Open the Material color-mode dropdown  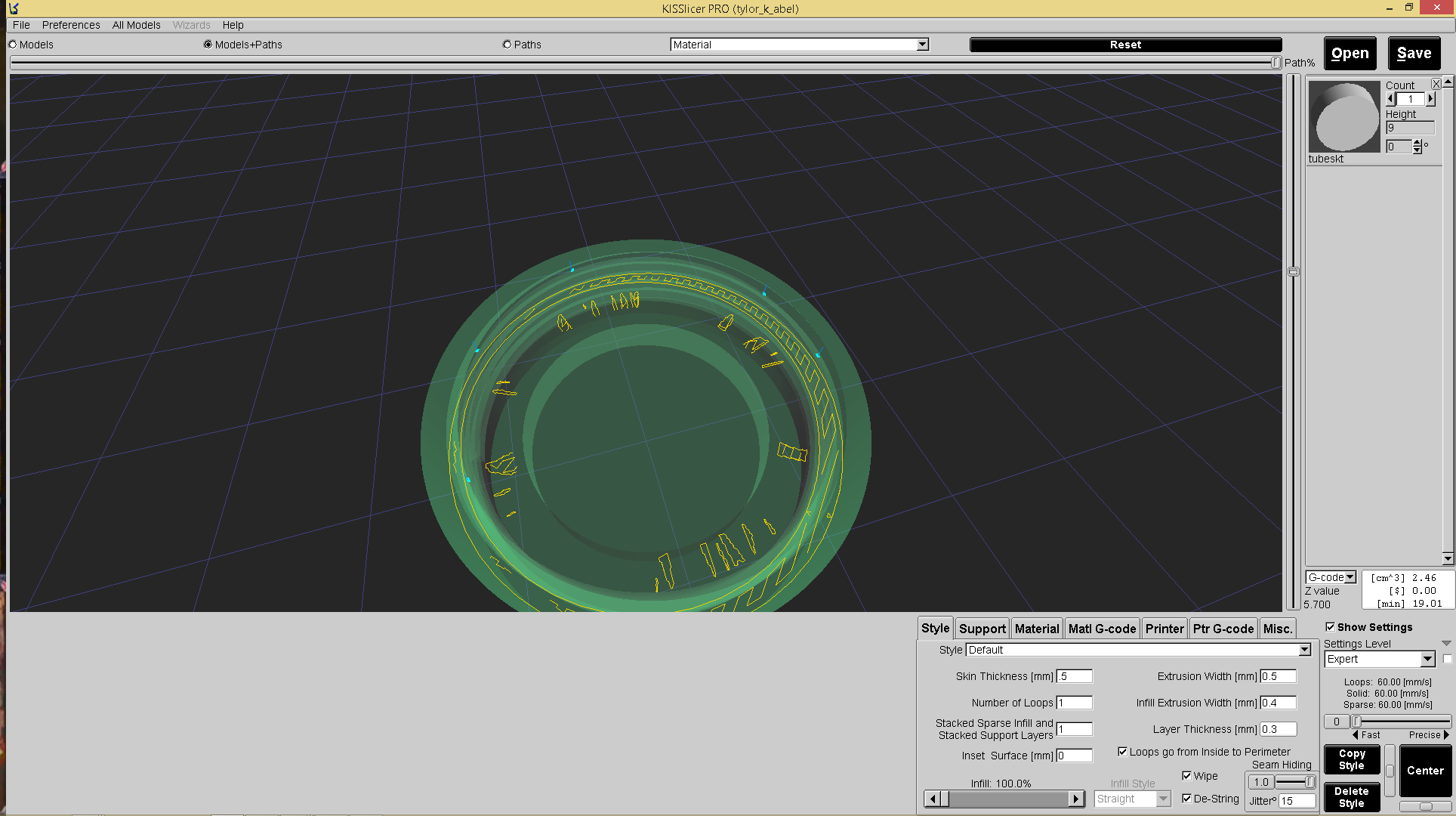pos(922,45)
